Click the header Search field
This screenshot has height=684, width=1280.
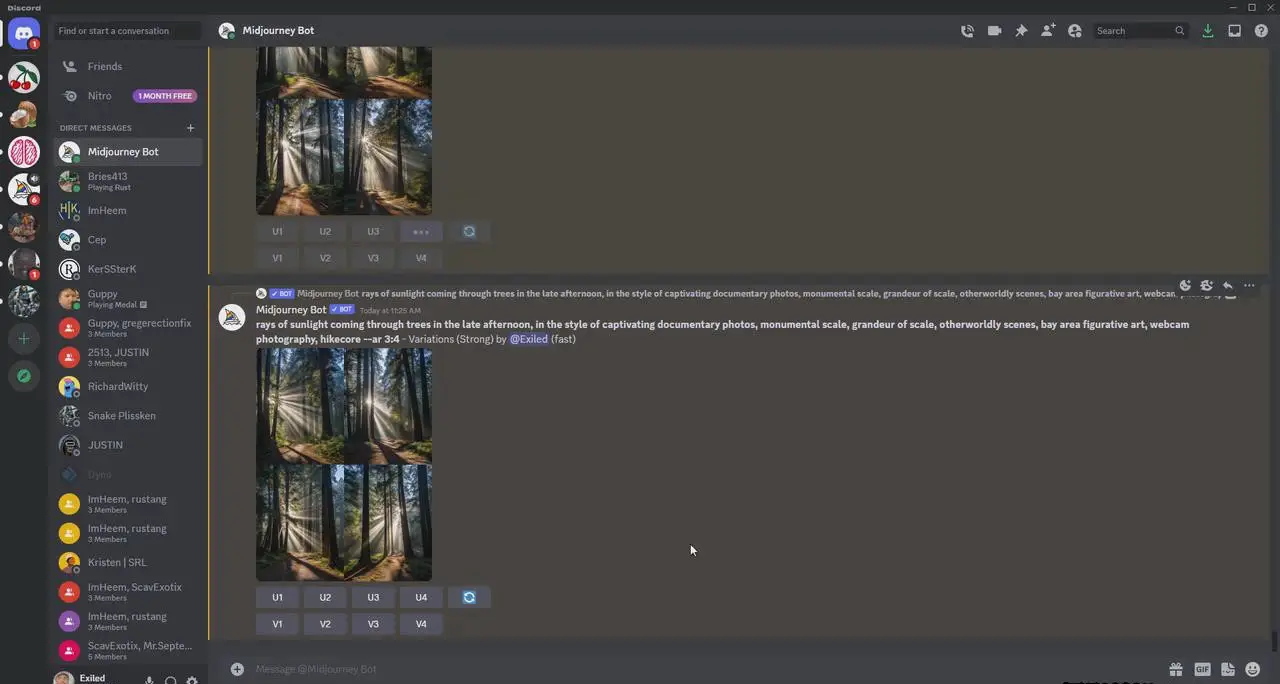[x=1140, y=31]
